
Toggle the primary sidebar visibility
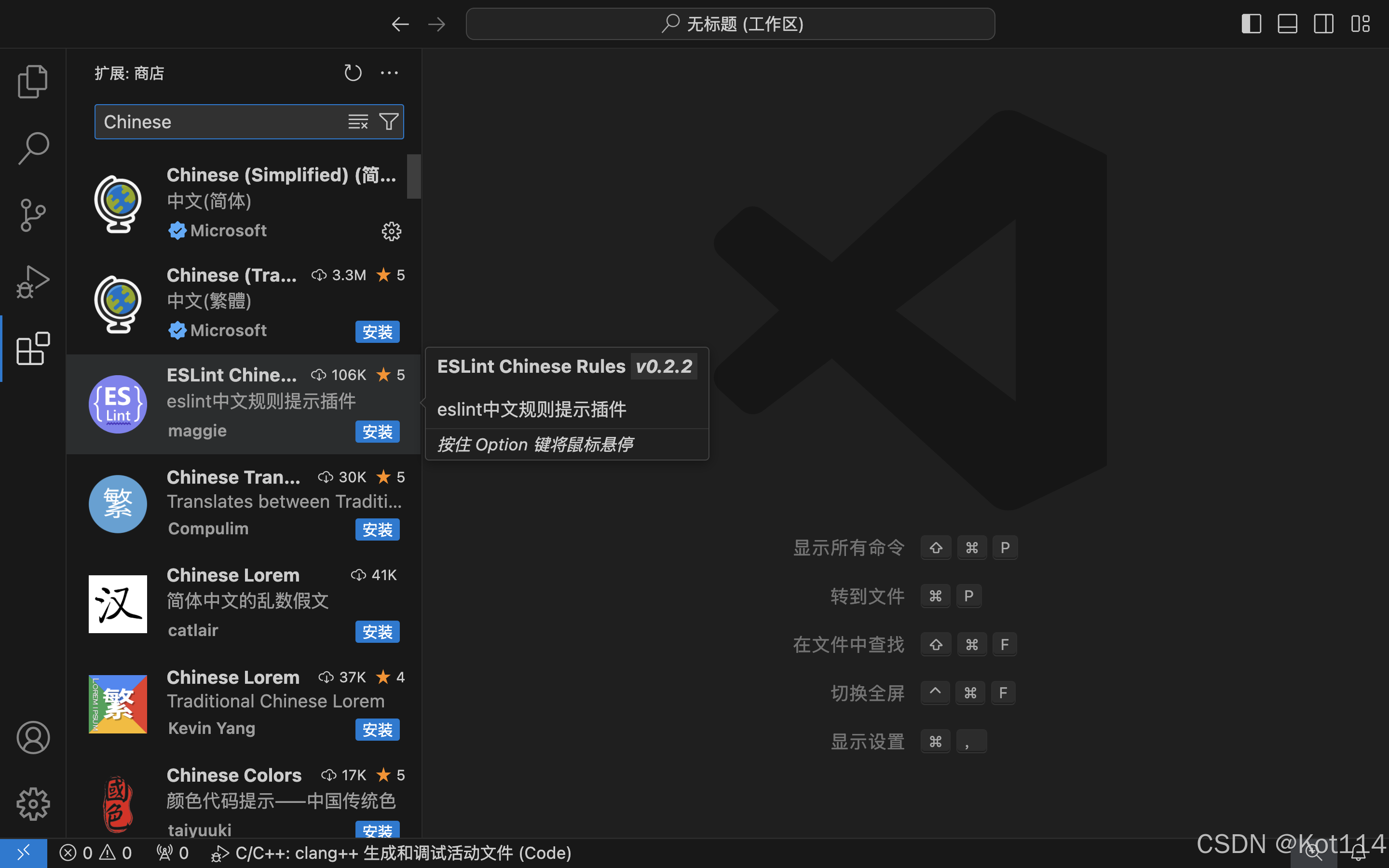pyautogui.click(x=1251, y=24)
